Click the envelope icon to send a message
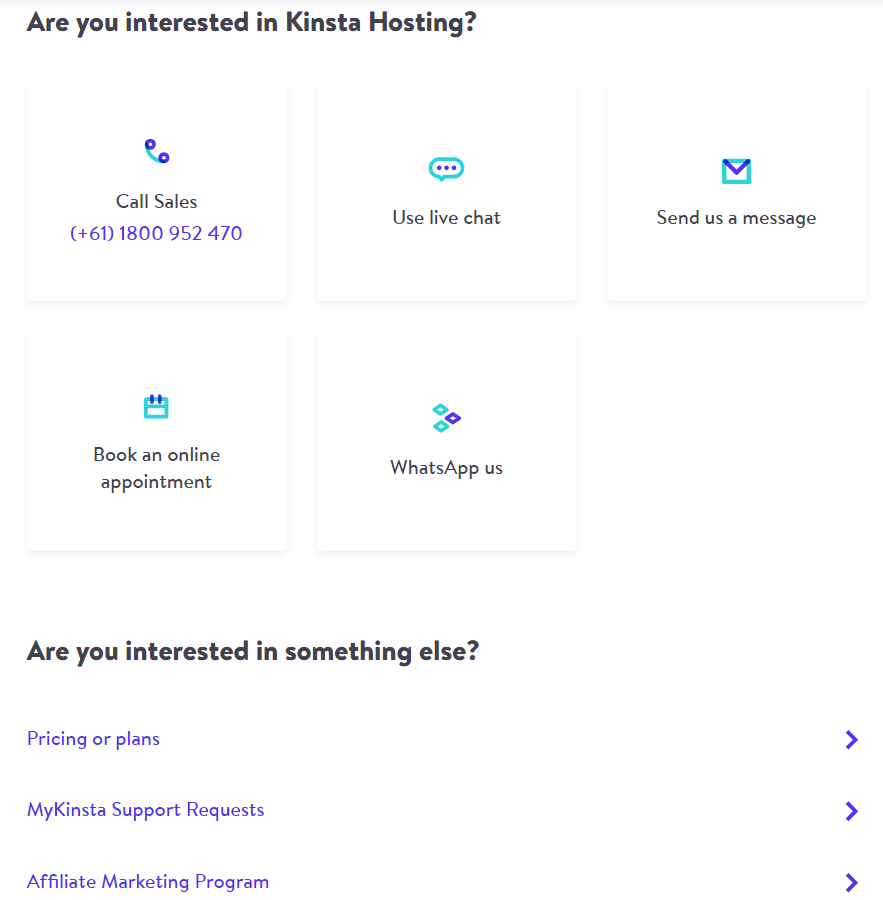This screenshot has height=900, width=883. (x=736, y=171)
